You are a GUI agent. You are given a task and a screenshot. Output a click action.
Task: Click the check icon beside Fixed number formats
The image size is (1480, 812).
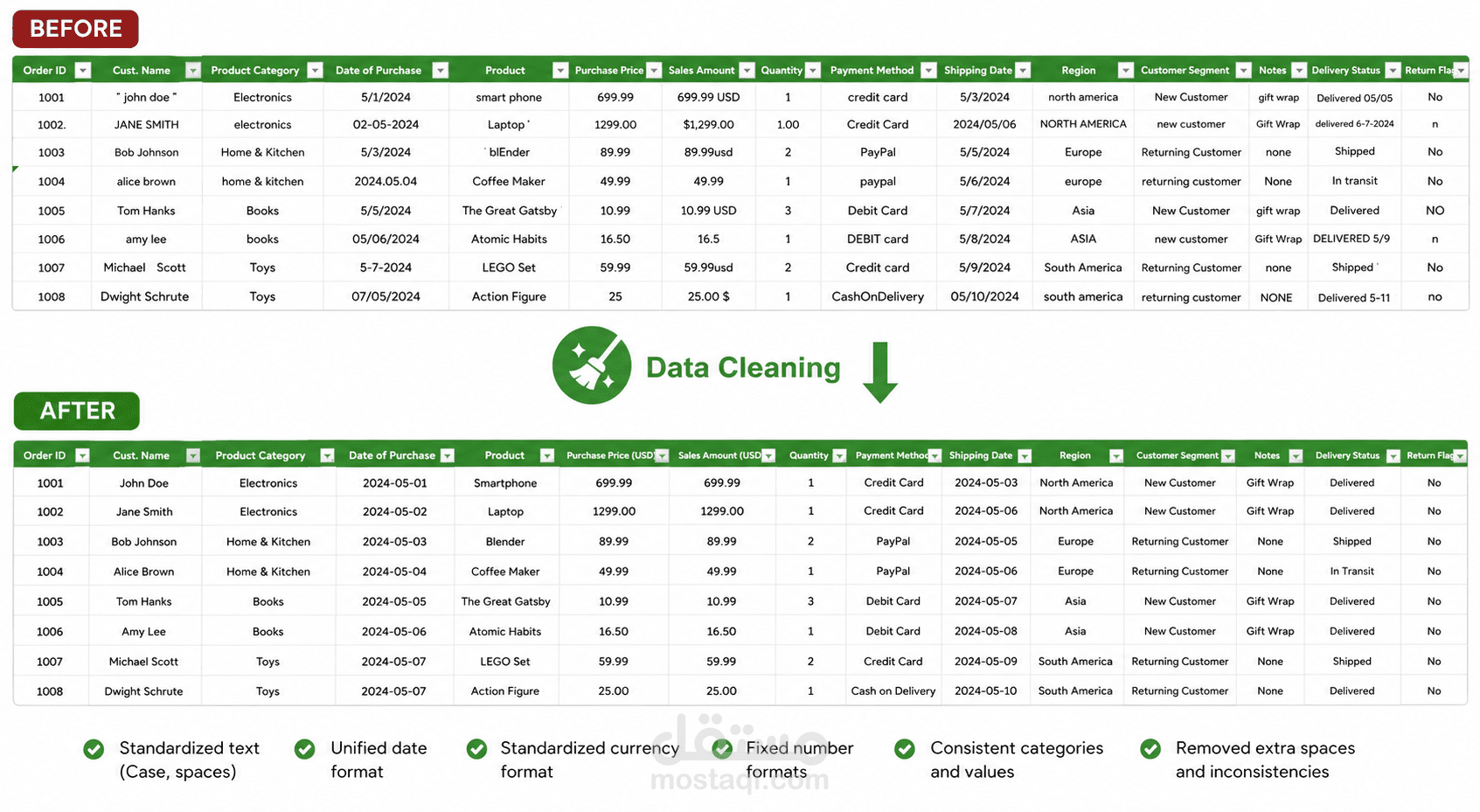pyautogui.click(x=722, y=749)
